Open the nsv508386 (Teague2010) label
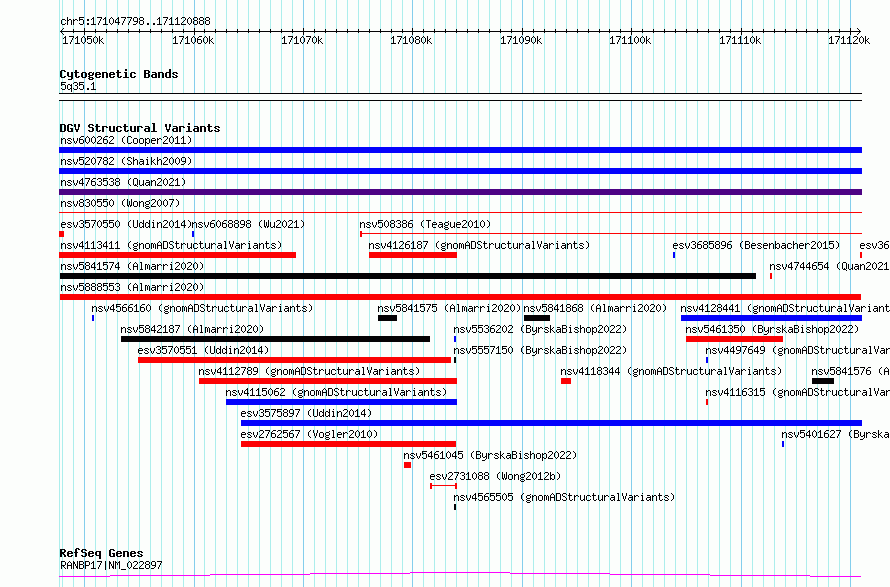The height and width of the screenshot is (587, 890). click(x=425, y=224)
